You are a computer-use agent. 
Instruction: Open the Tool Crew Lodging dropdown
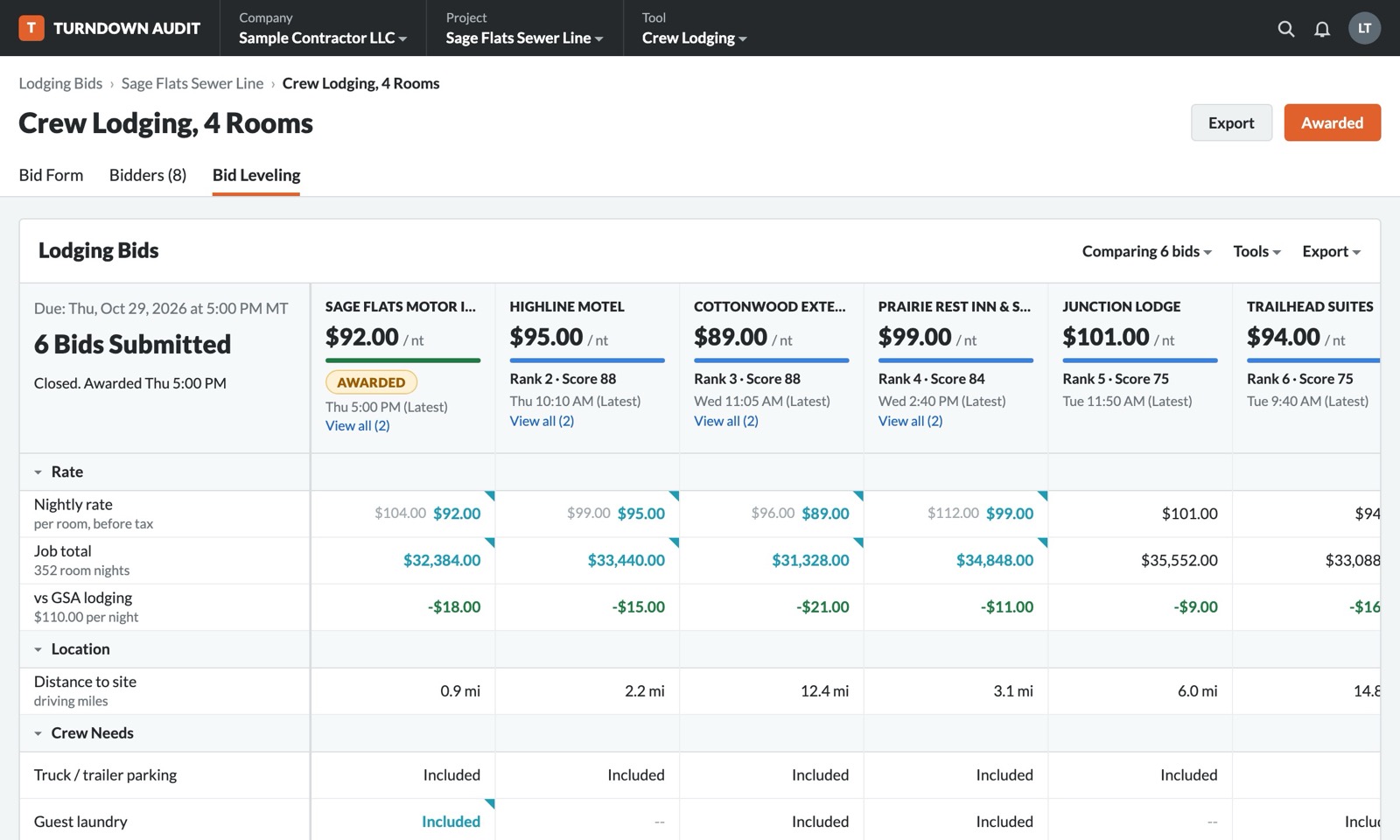[694, 28]
